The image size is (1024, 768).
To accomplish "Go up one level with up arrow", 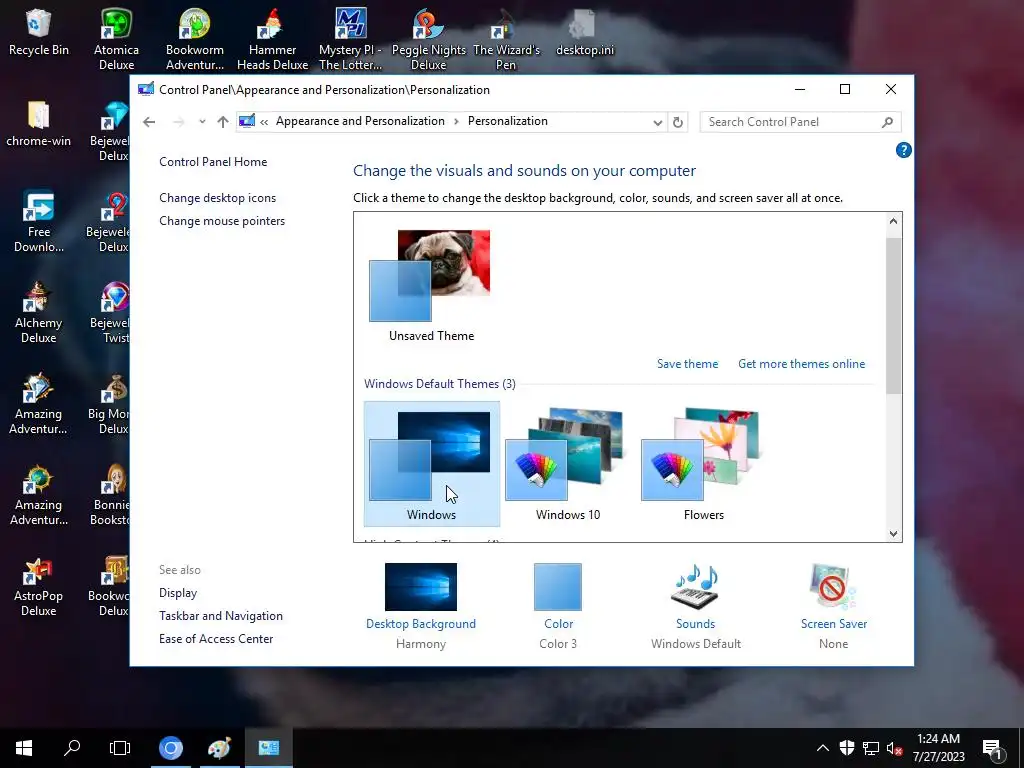I will (223, 122).
